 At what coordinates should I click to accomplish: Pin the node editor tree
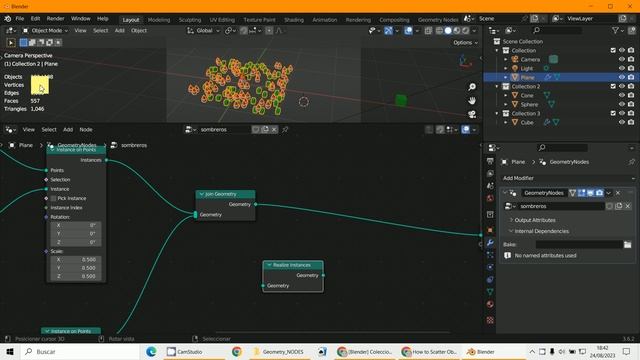[285, 129]
